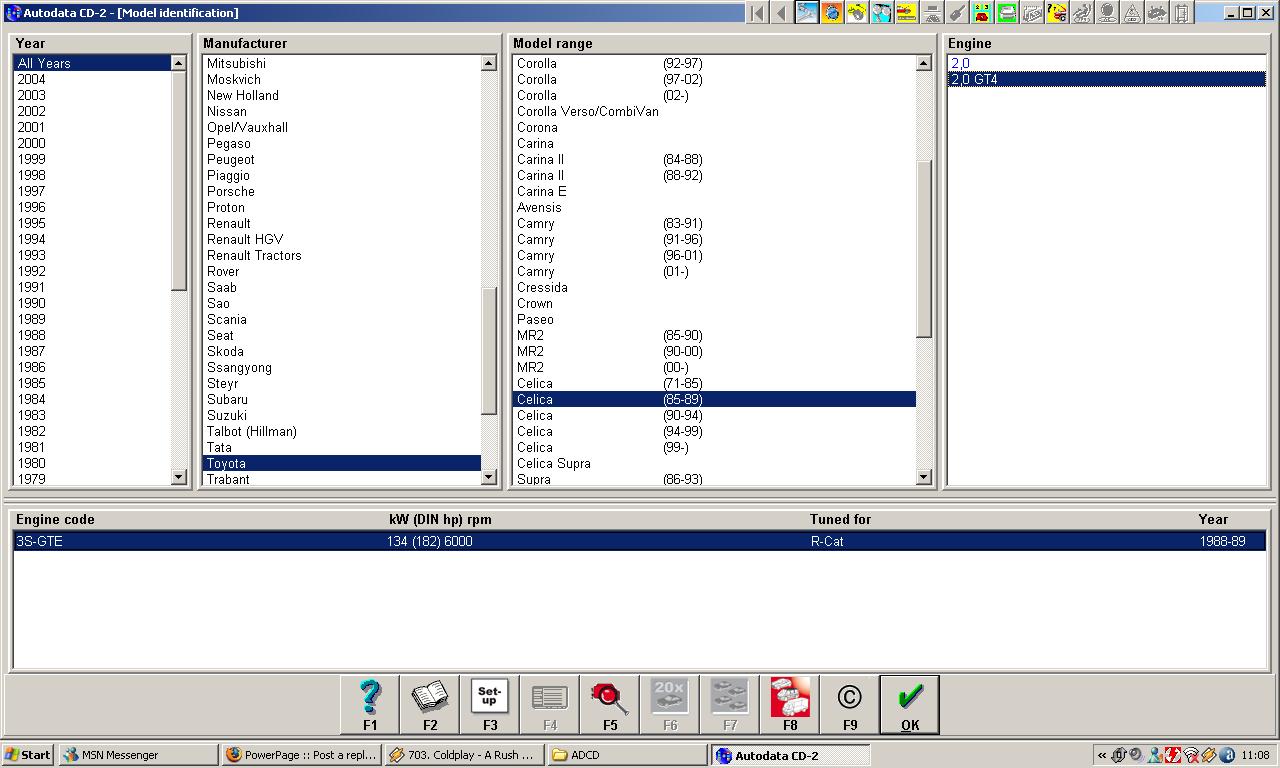The width and height of the screenshot is (1280, 768).
Task: Open the Start menu
Action: 28,755
